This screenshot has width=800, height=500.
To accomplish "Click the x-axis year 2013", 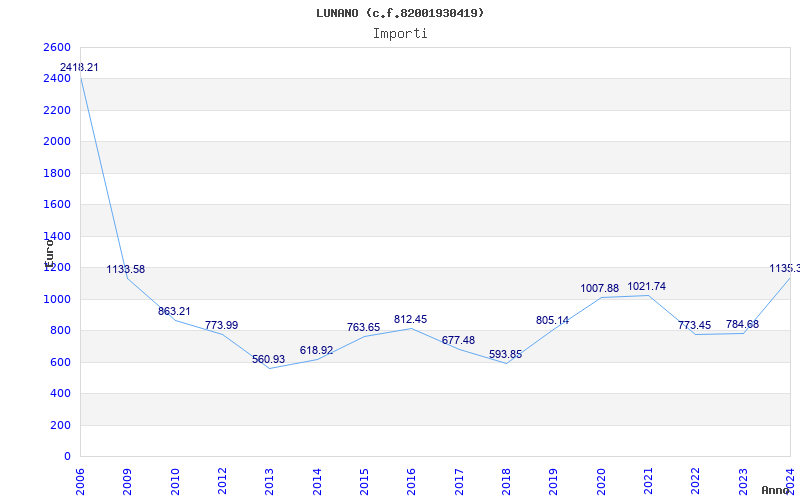I will pyautogui.click(x=269, y=481).
